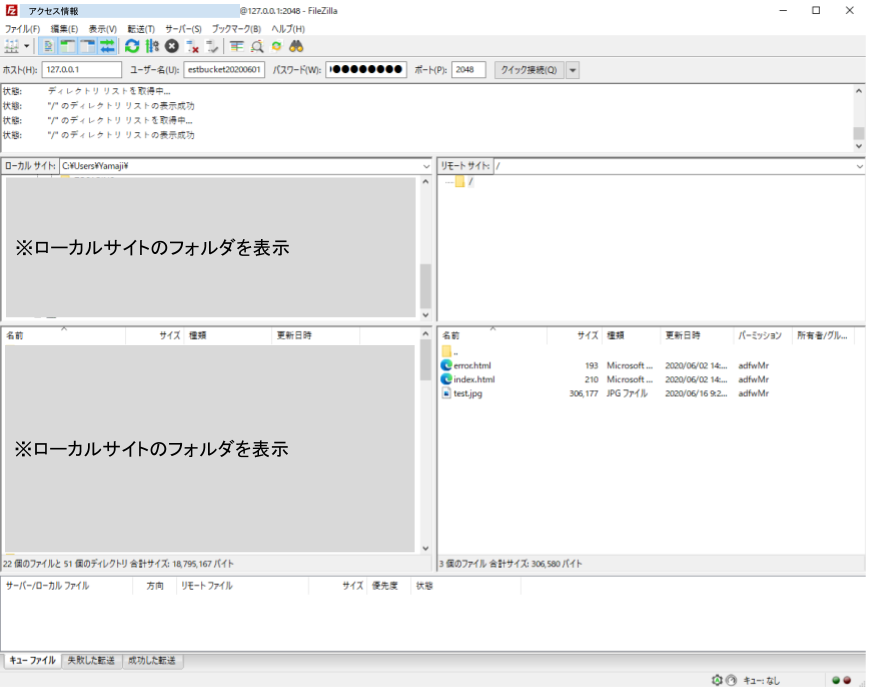The image size is (872, 688).
Task: Click the username input field
Action: [x=224, y=70]
